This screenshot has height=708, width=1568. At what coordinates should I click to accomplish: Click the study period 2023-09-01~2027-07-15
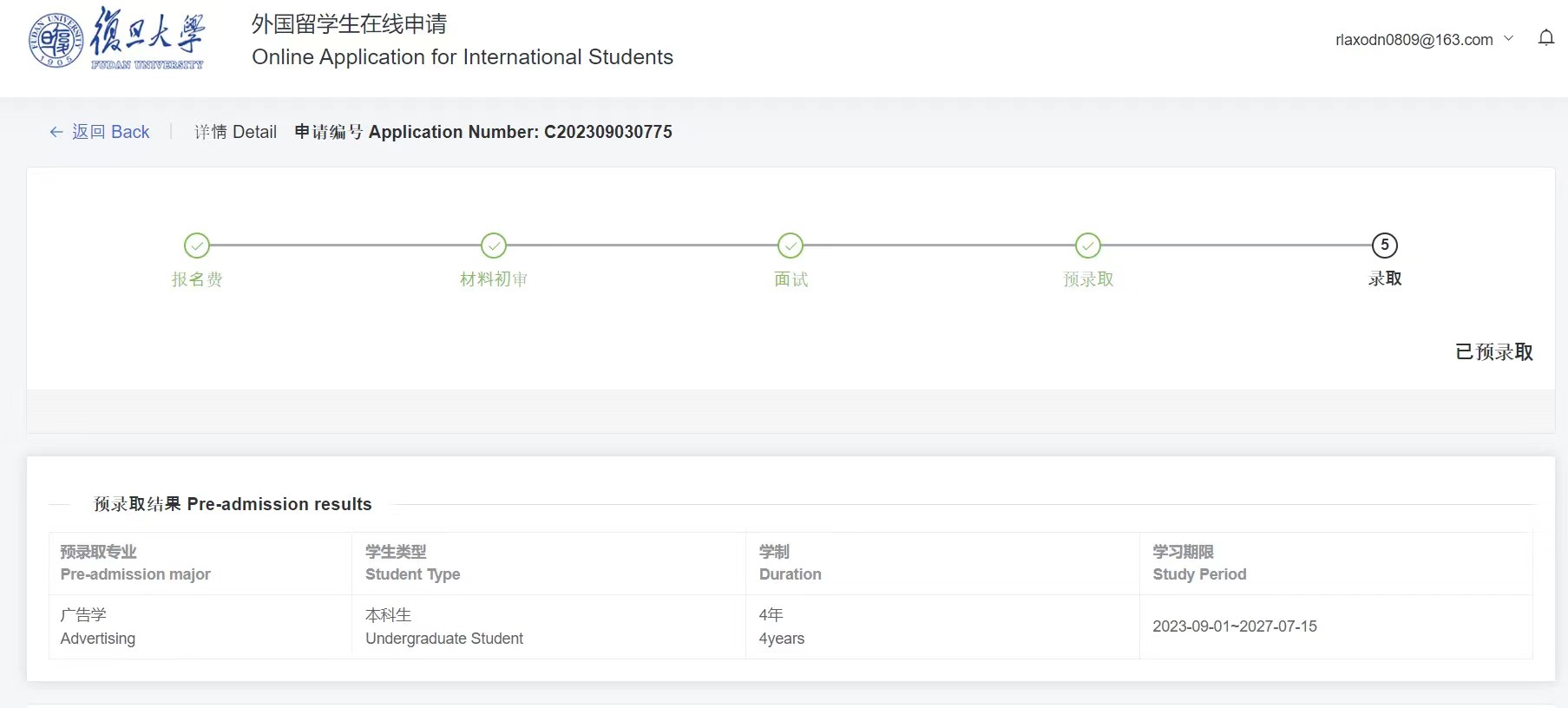tap(1234, 626)
